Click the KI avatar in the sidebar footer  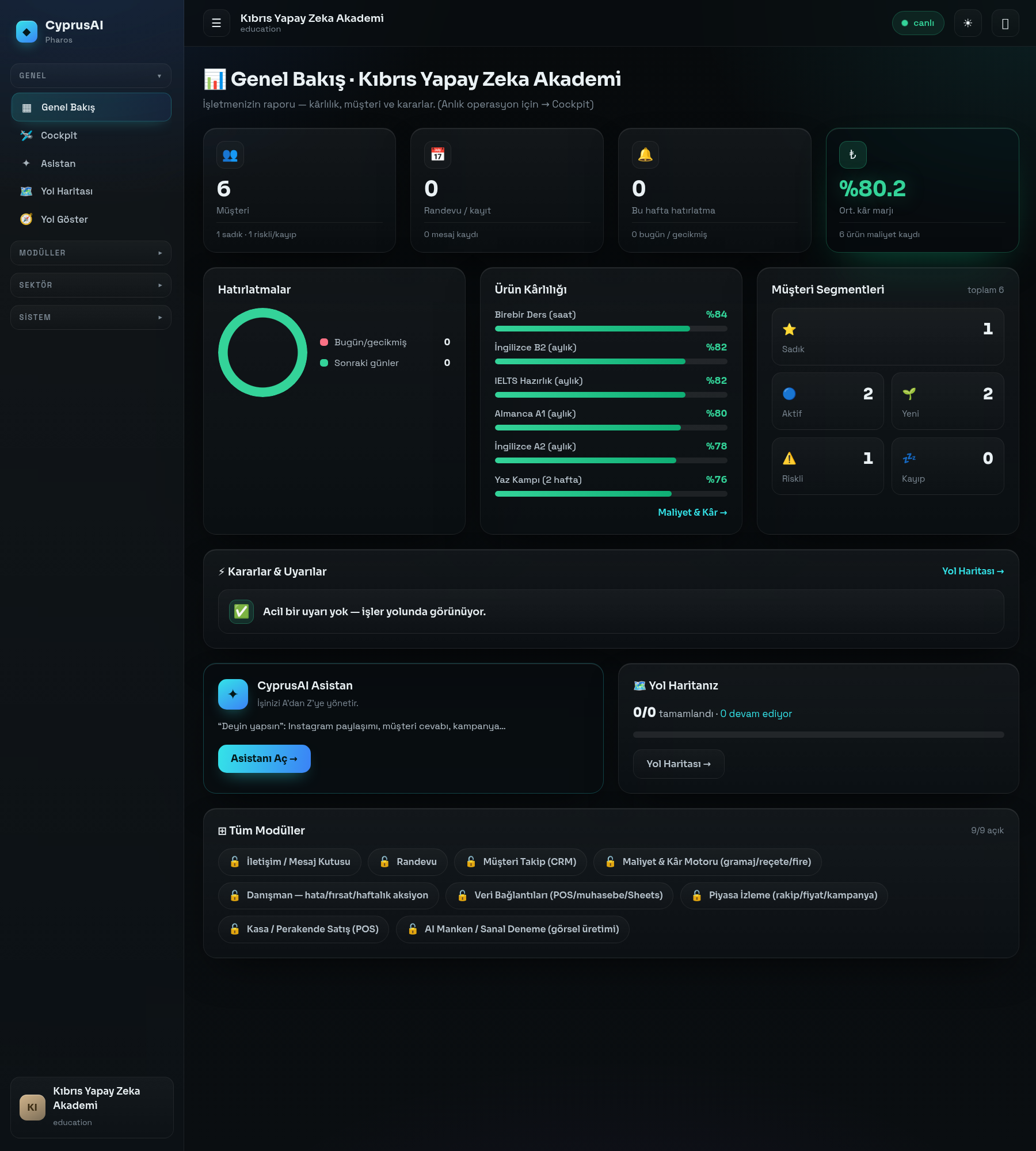click(x=32, y=1107)
